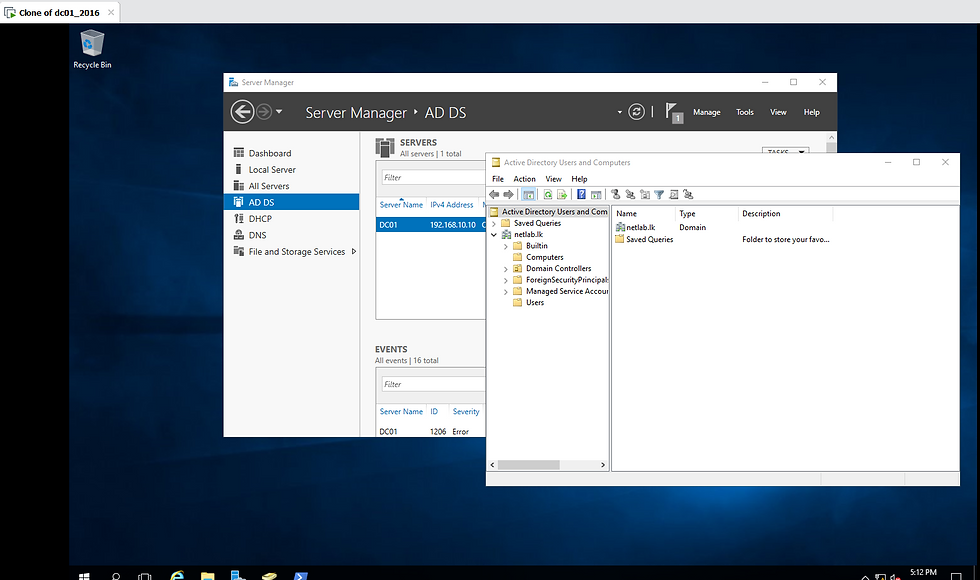Click the Find Objects toolbar icon

click(x=674, y=194)
